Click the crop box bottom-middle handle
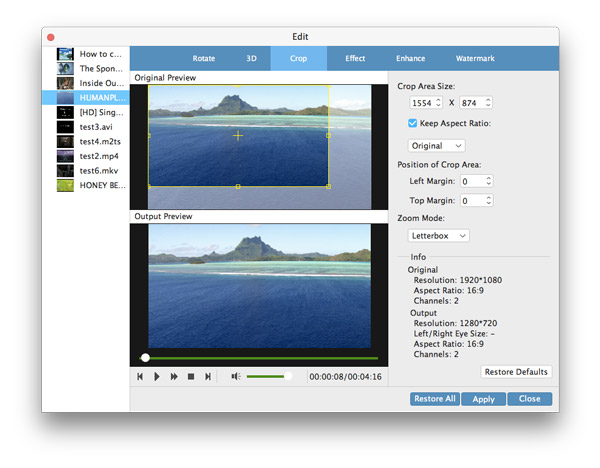 (x=238, y=186)
